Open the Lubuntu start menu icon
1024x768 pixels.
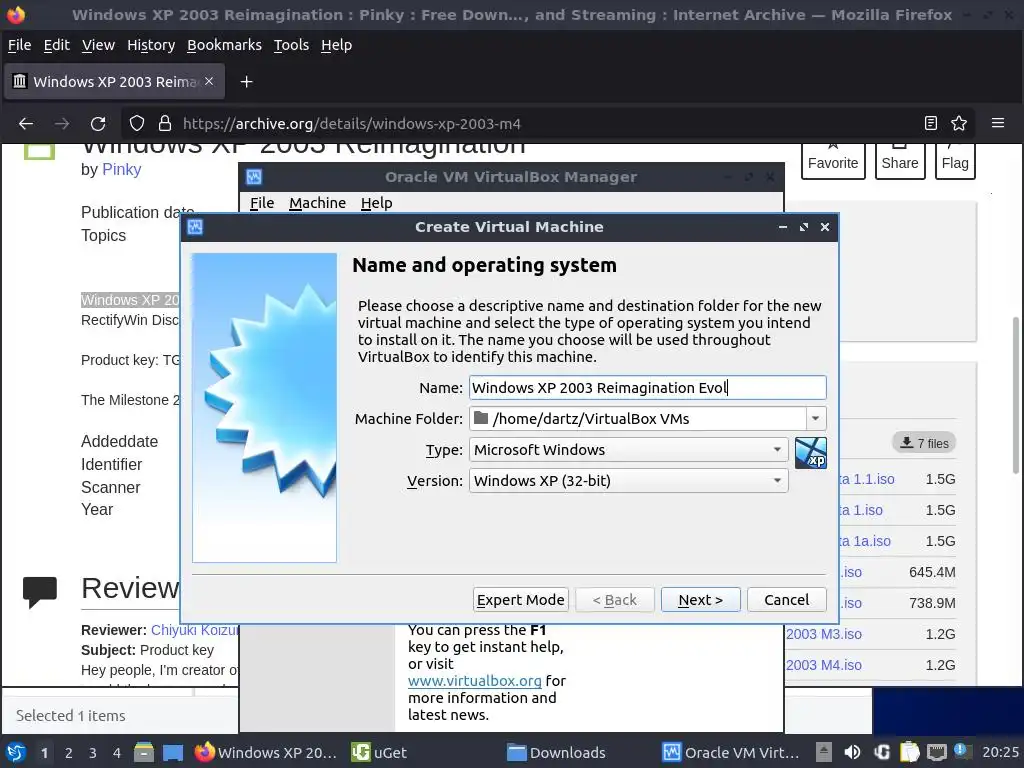click(16, 752)
